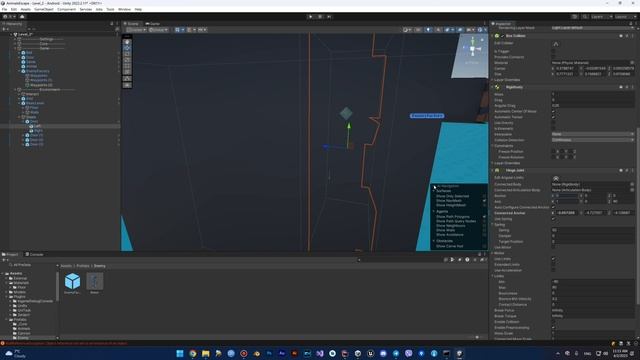The image size is (640, 360).
Task: Open the GameObject menu
Action: pyautogui.click(x=44, y=9)
